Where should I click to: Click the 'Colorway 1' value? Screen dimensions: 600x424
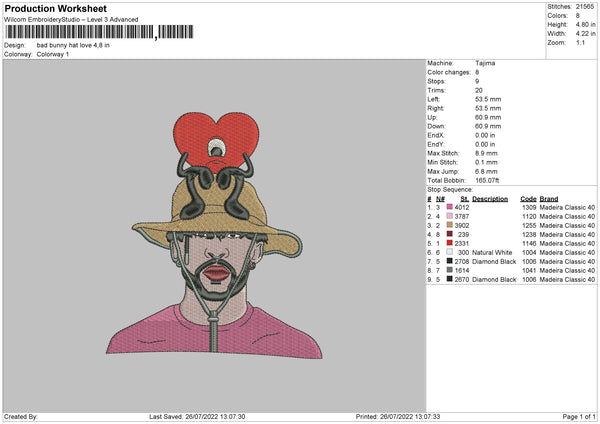click(53, 54)
